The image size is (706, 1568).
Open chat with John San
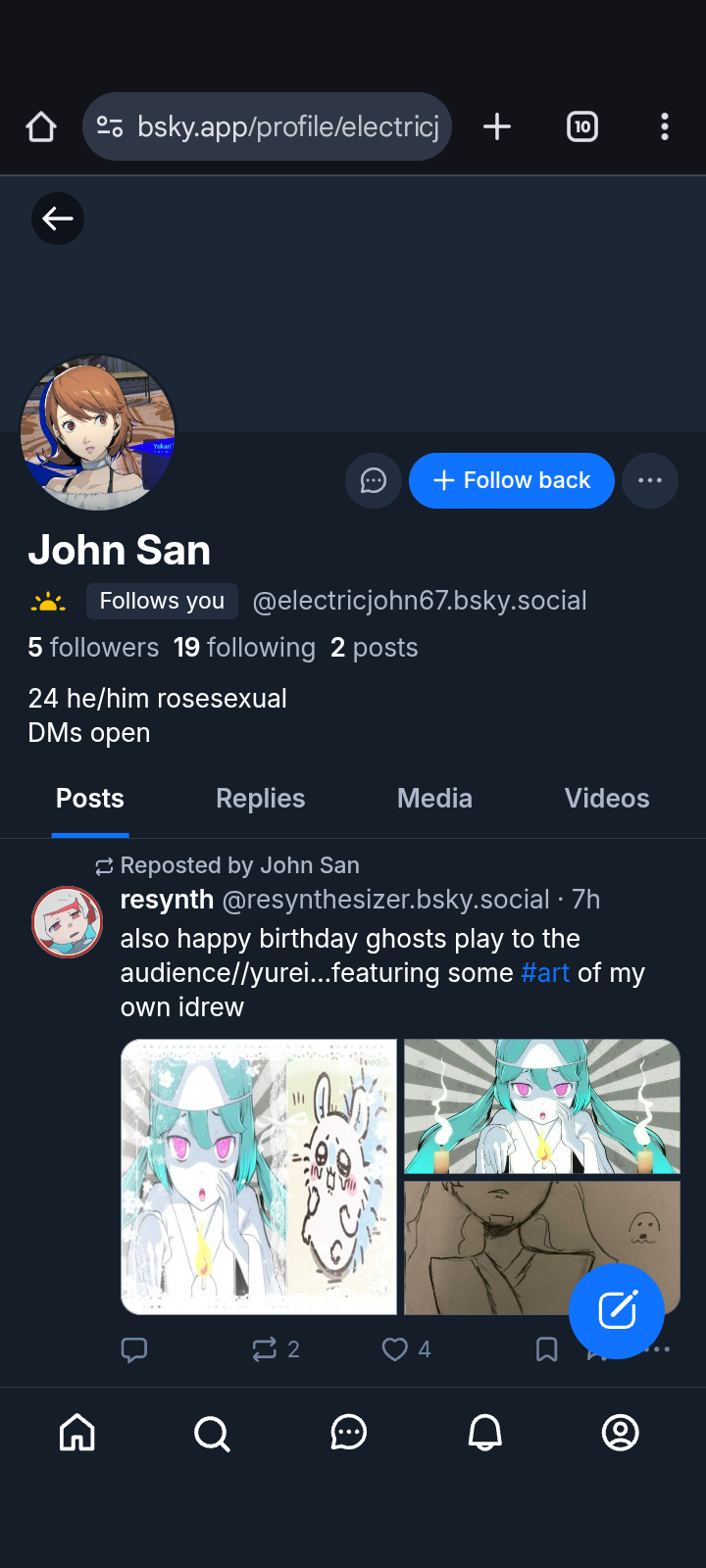point(374,480)
